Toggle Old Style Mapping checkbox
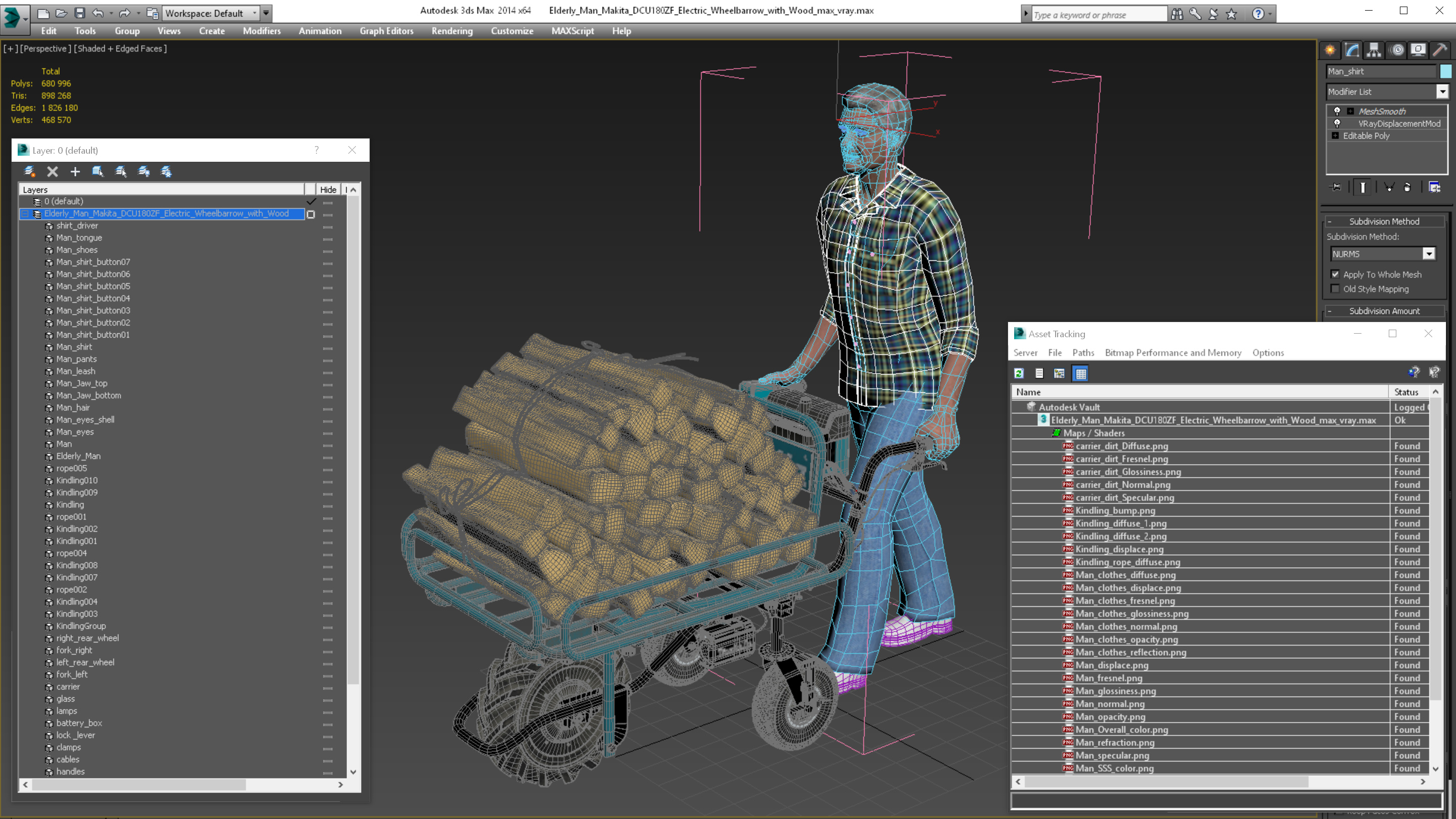The height and width of the screenshot is (819, 1456). [1336, 289]
